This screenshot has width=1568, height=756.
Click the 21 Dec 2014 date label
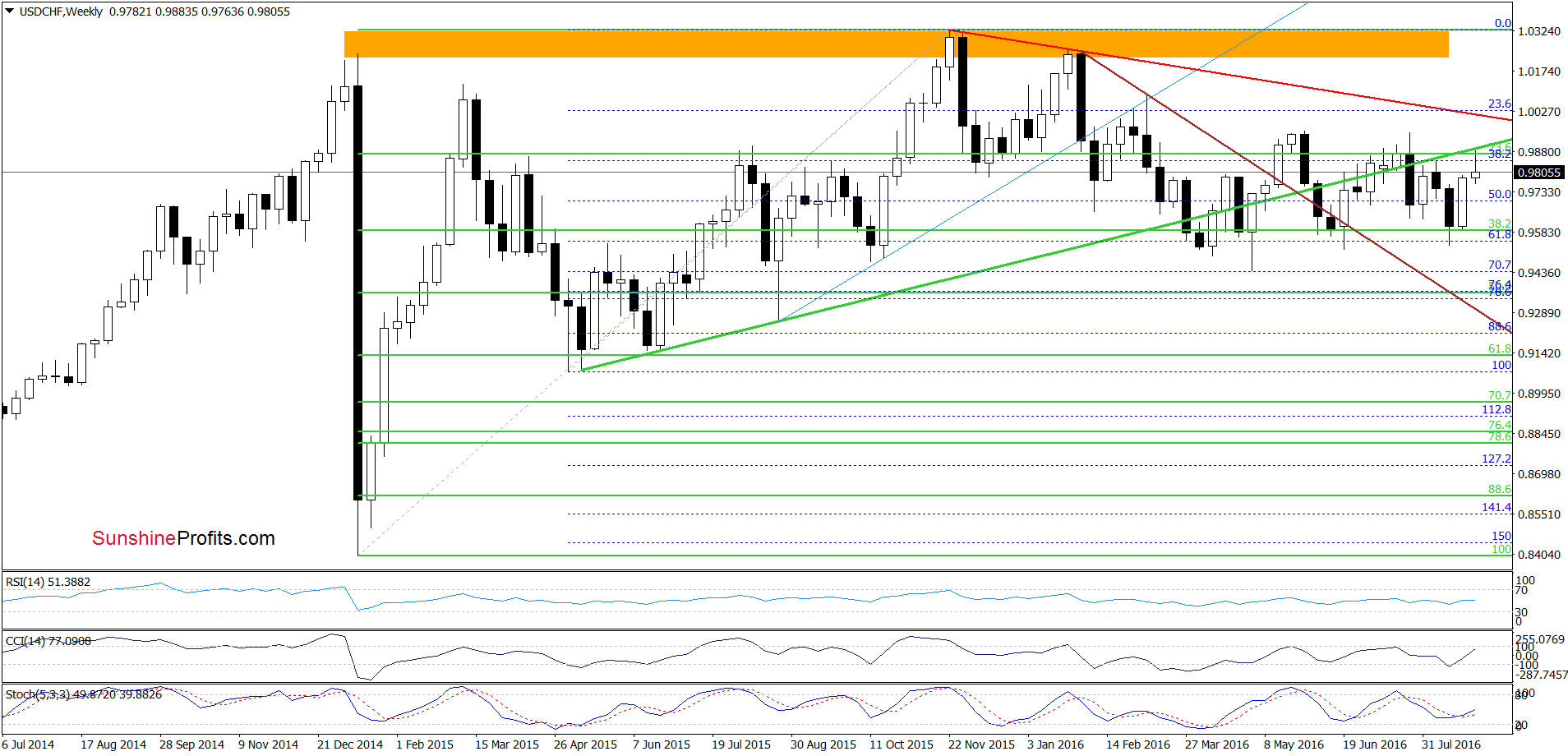click(350, 744)
